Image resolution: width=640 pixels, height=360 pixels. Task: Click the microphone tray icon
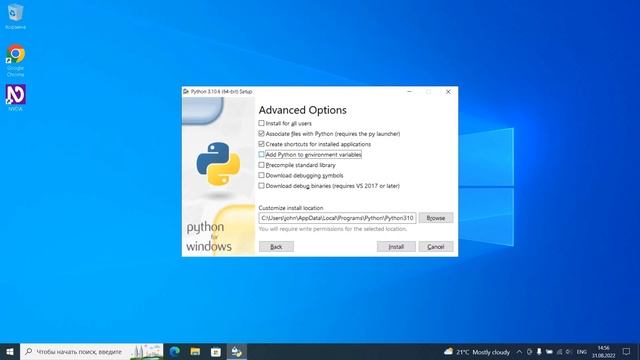click(x=539, y=351)
